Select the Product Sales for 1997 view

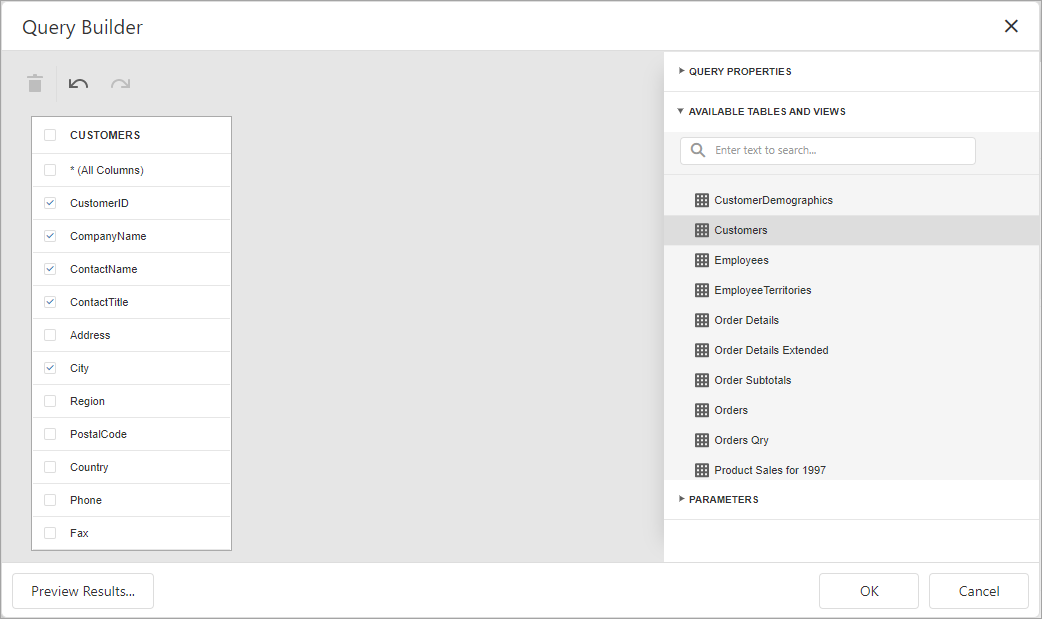[852, 469]
